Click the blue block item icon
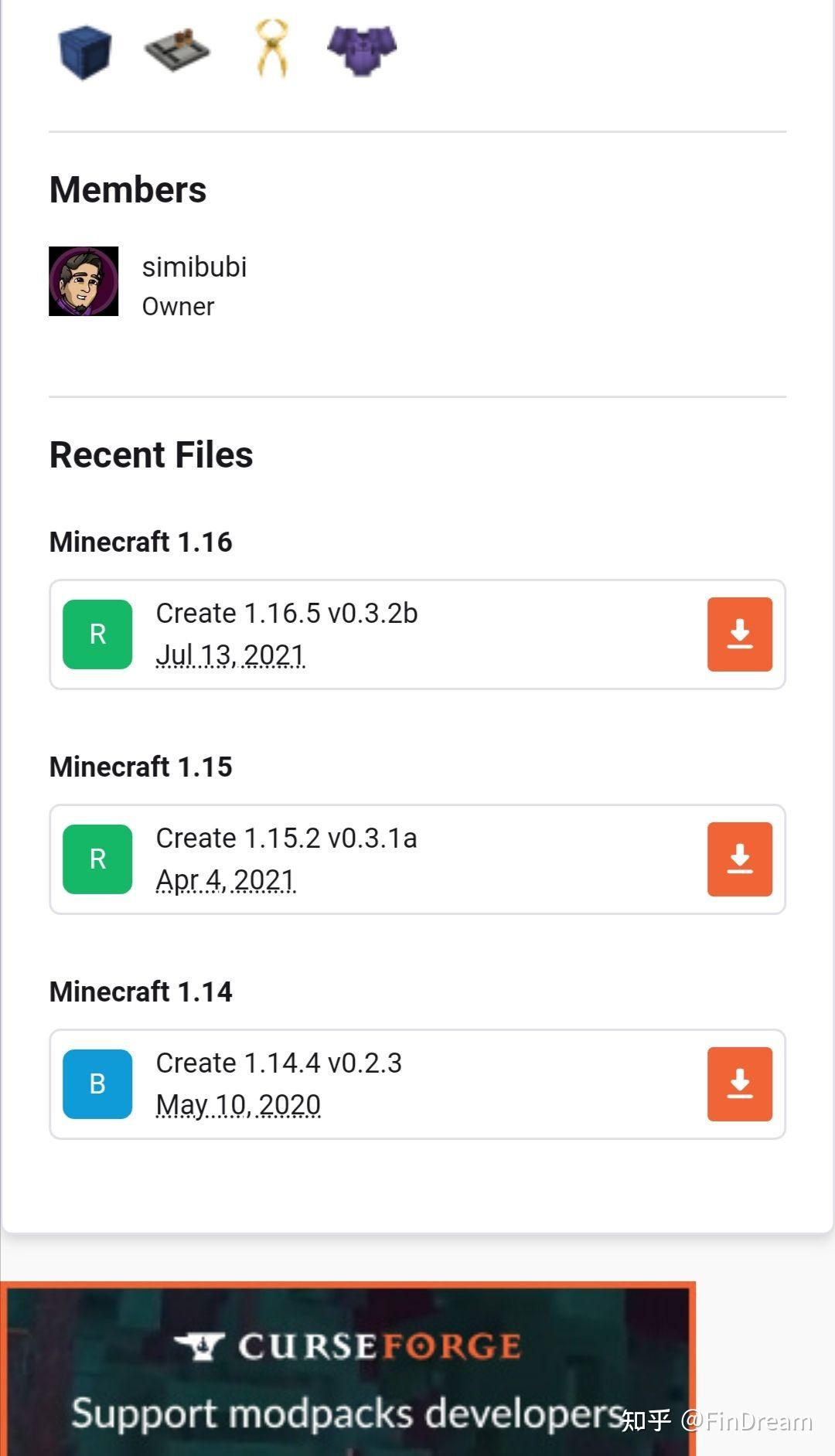The height and width of the screenshot is (1456, 835). 85,50
